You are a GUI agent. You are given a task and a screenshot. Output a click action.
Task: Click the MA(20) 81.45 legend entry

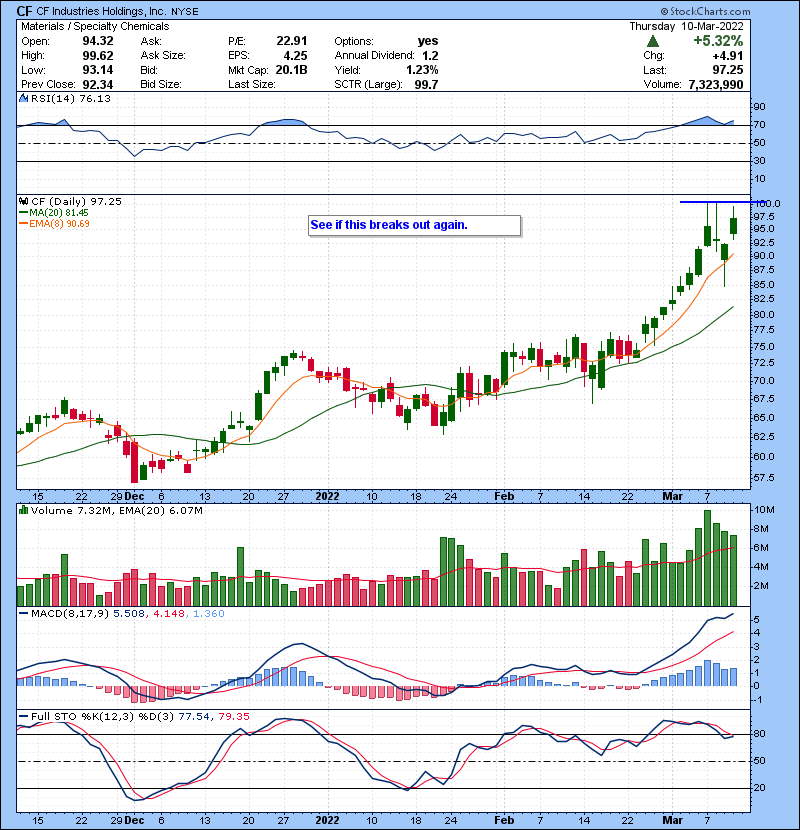pyautogui.click(x=53, y=213)
